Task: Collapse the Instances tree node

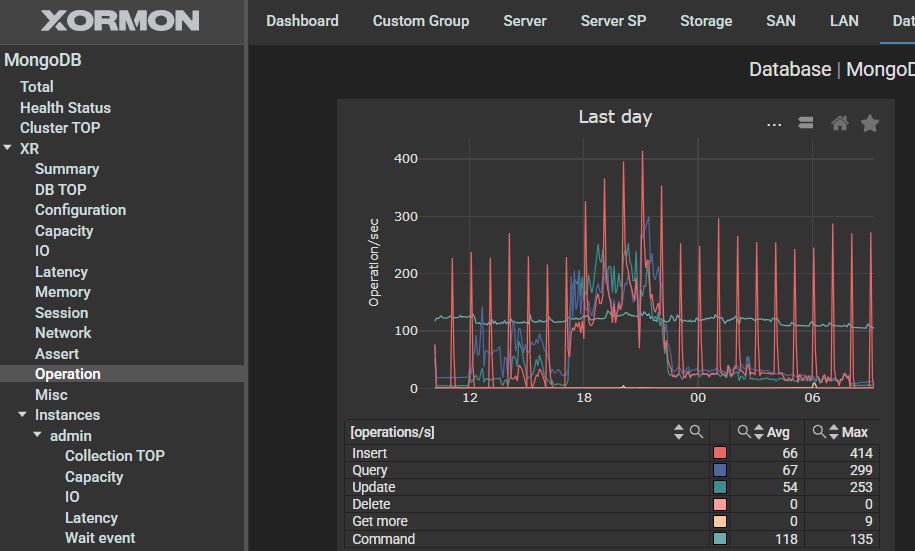Action: coord(23,415)
